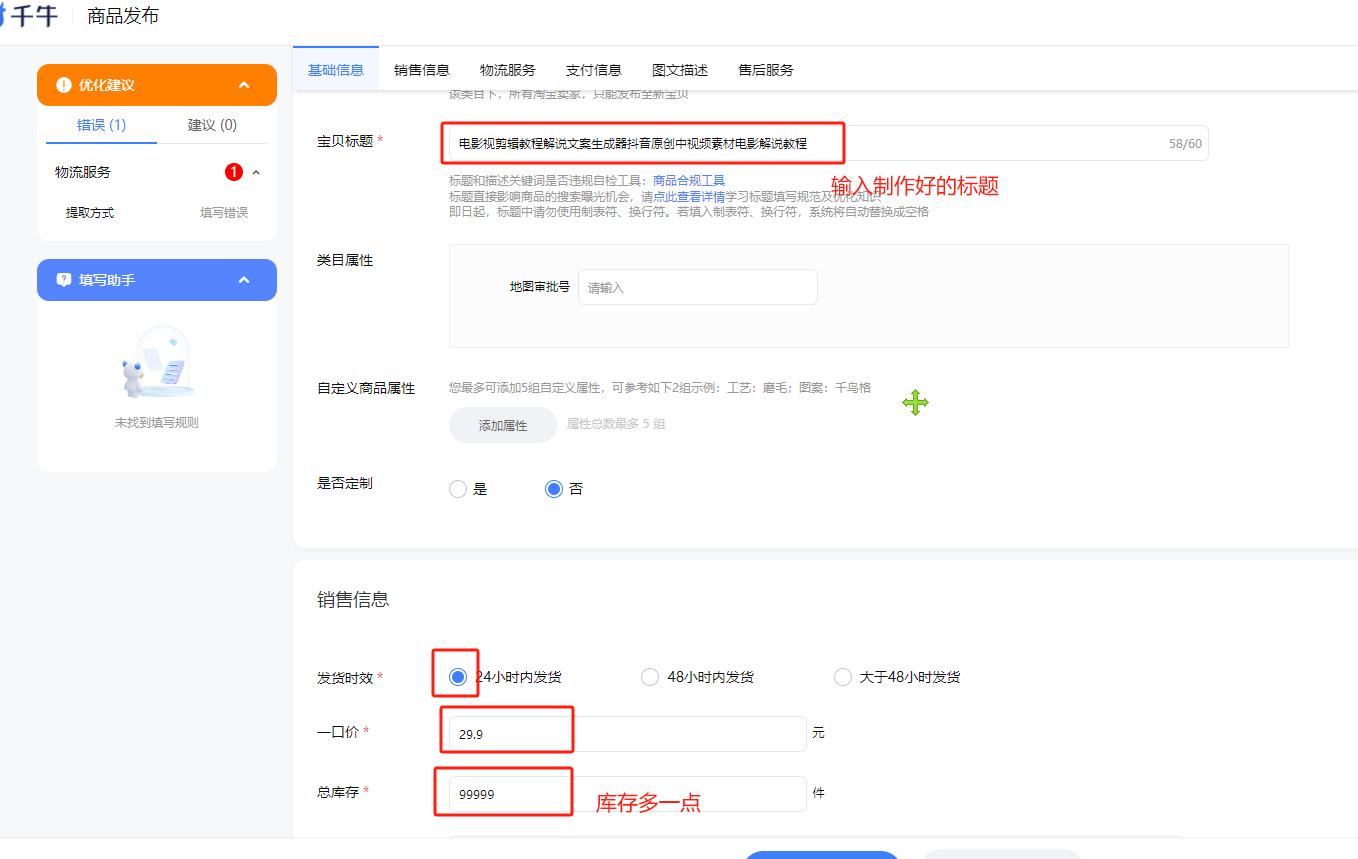Click the green crosshair move icon
Image resolution: width=1358 pixels, height=859 pixels.
coord(914,403)
